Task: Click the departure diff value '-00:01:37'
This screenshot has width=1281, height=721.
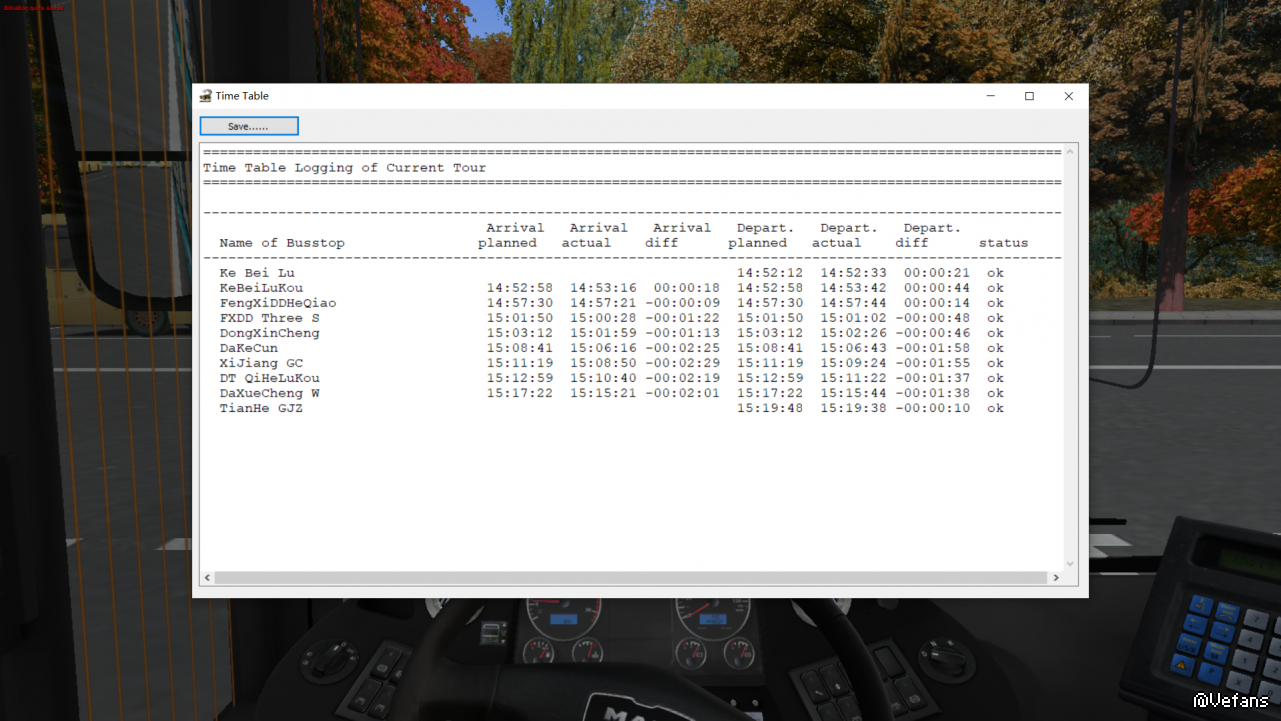Action: 933,378
